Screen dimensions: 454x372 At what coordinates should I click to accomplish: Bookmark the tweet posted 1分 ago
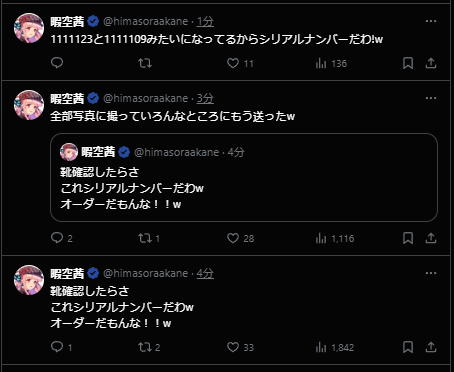pyautogui.click(x=408, y=63)
